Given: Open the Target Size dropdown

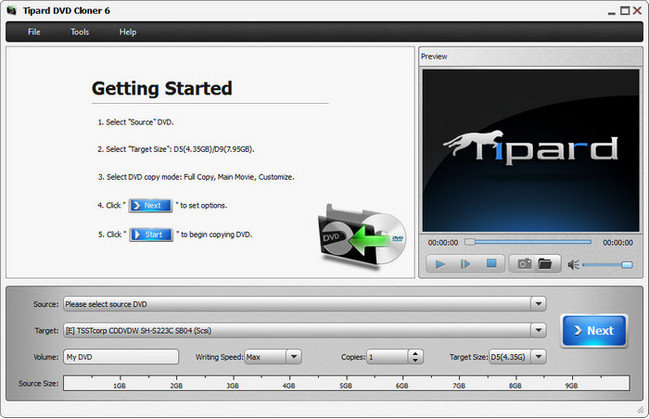Looking at the screenshot, I should (x=539, y=356).
